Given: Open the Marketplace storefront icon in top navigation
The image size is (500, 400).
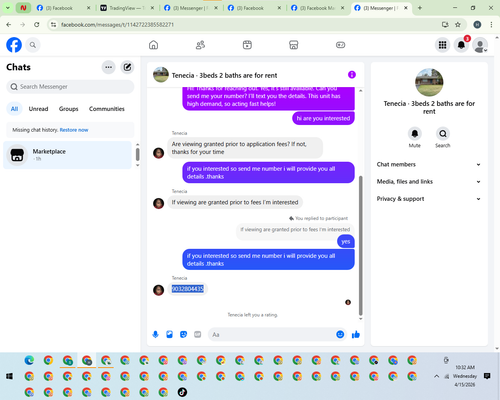Looking at the screenshot, I should (294, 45).
